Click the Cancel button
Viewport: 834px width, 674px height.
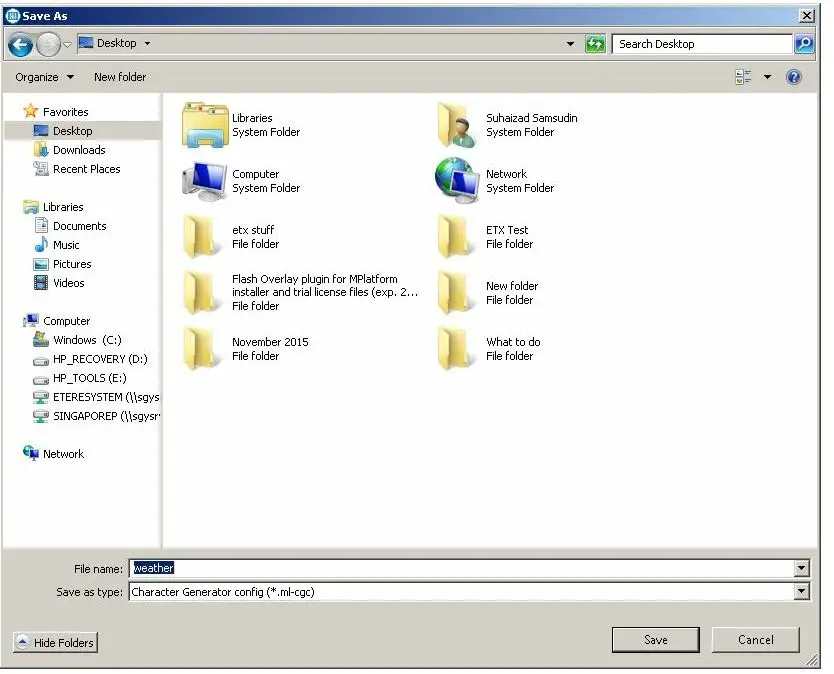point(755,640)
